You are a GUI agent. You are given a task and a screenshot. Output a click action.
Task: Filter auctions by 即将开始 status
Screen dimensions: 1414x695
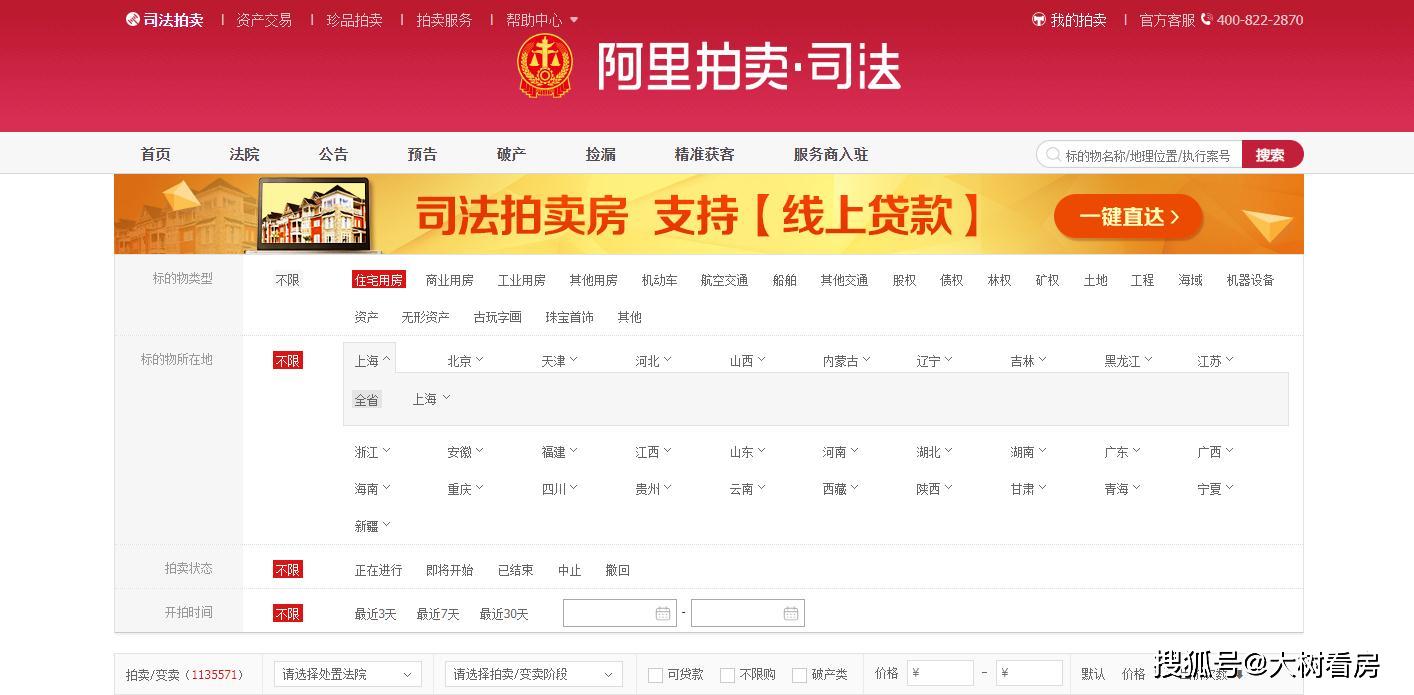click(450, 570)
